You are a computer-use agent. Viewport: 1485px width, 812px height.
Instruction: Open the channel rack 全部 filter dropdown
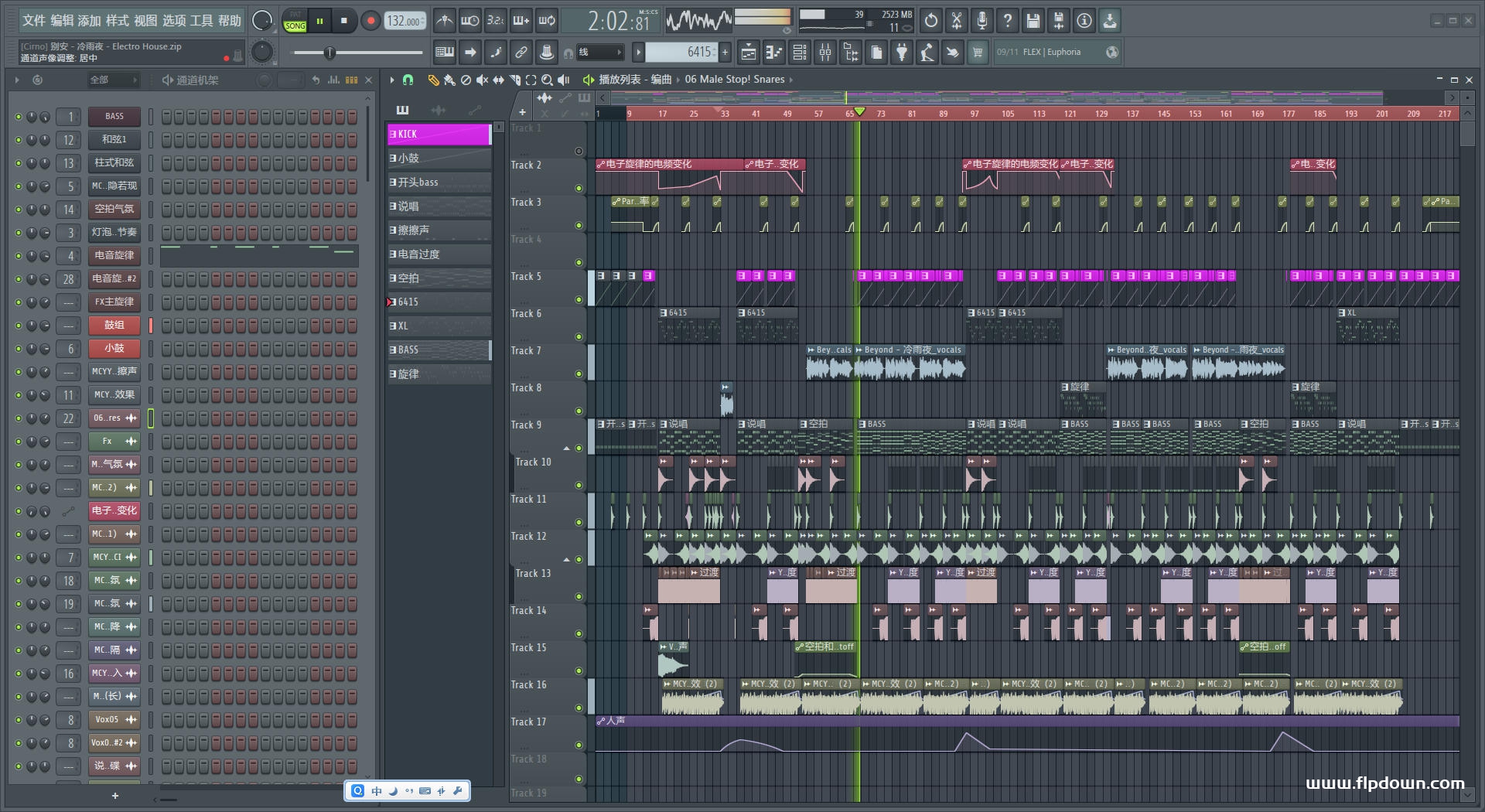coord(113,80)
